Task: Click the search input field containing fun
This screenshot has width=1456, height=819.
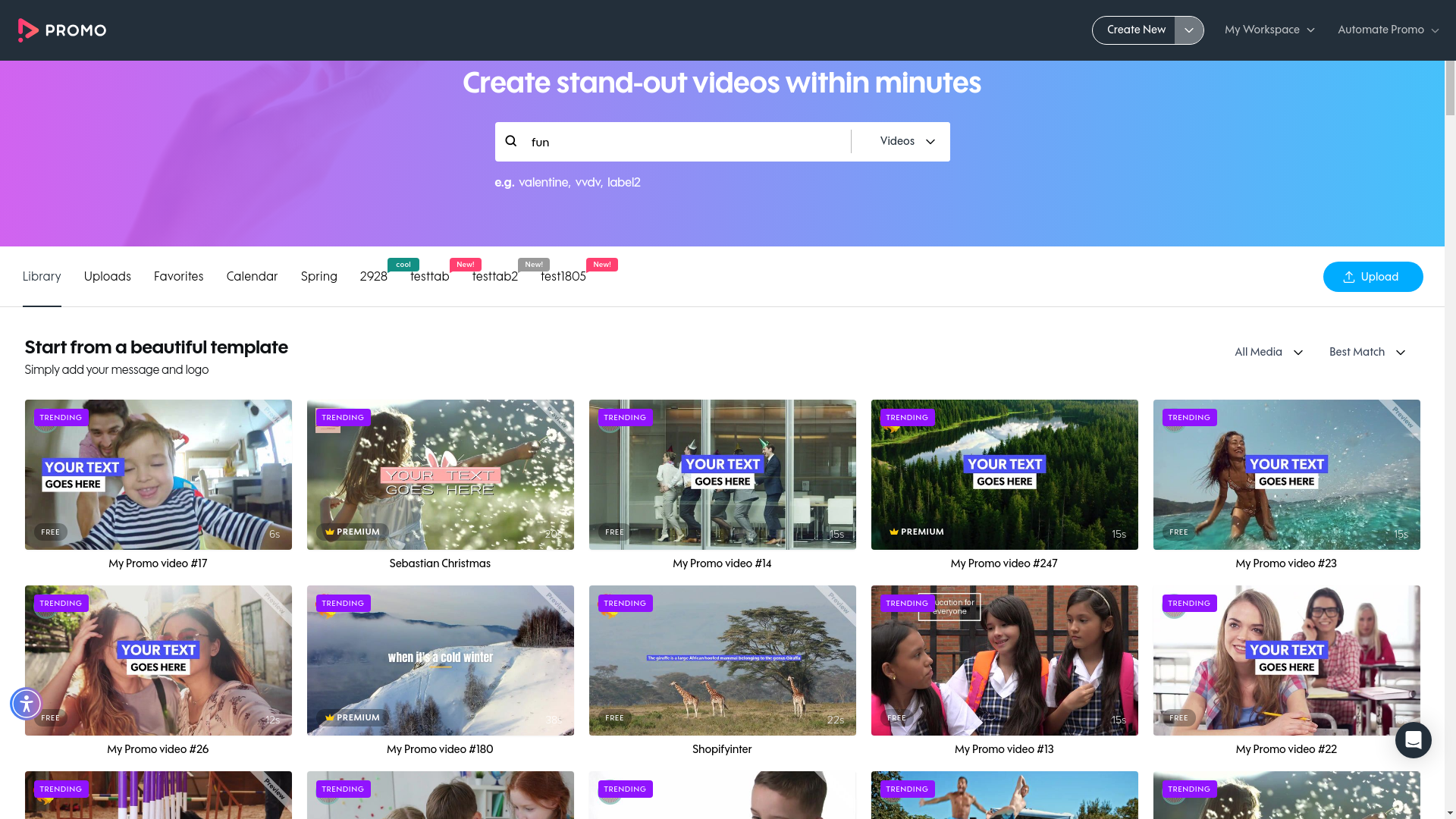Action: 682,142
